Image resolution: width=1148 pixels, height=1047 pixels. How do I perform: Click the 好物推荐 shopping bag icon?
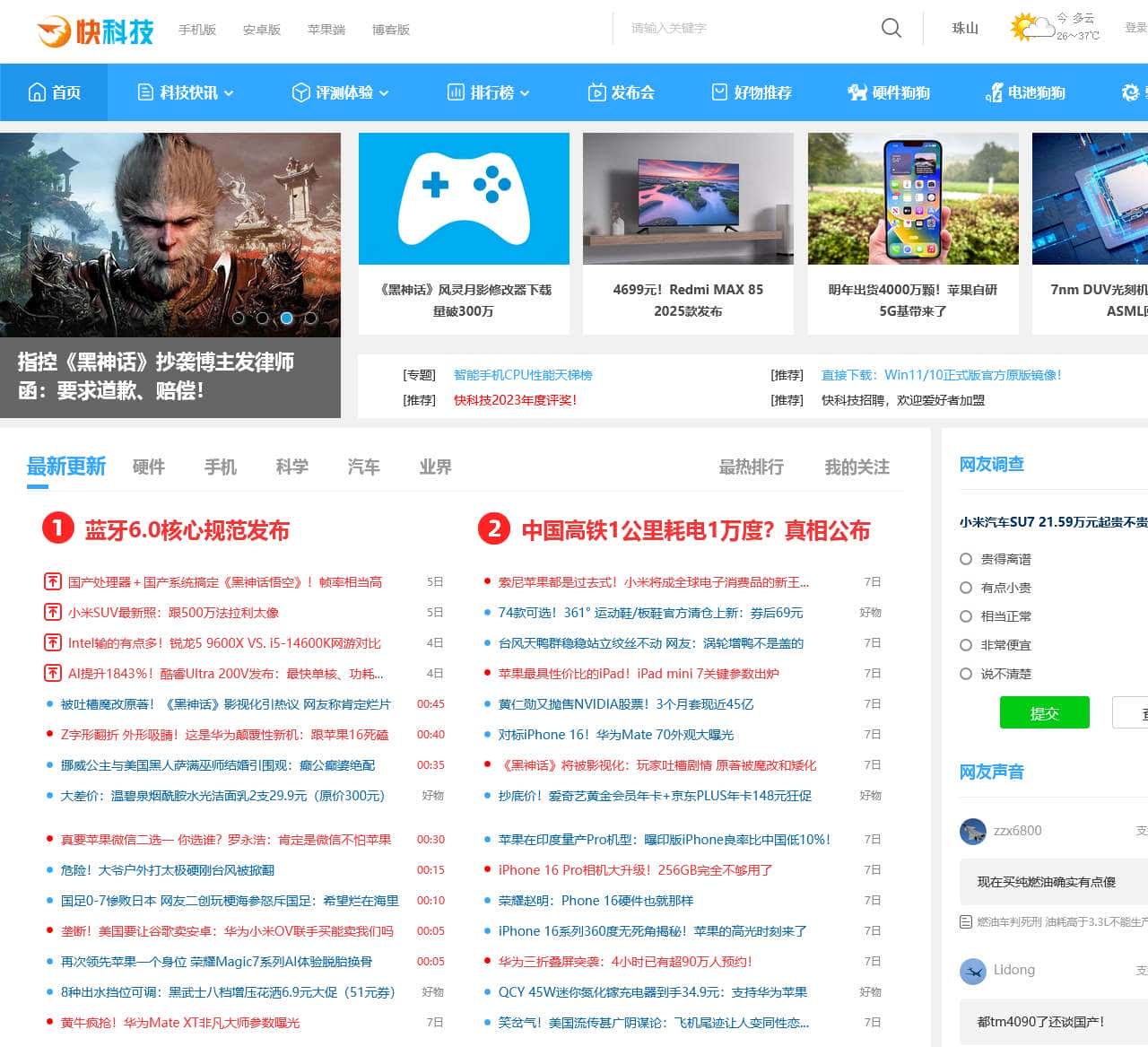pyautogui.click(x=719, y=92)
